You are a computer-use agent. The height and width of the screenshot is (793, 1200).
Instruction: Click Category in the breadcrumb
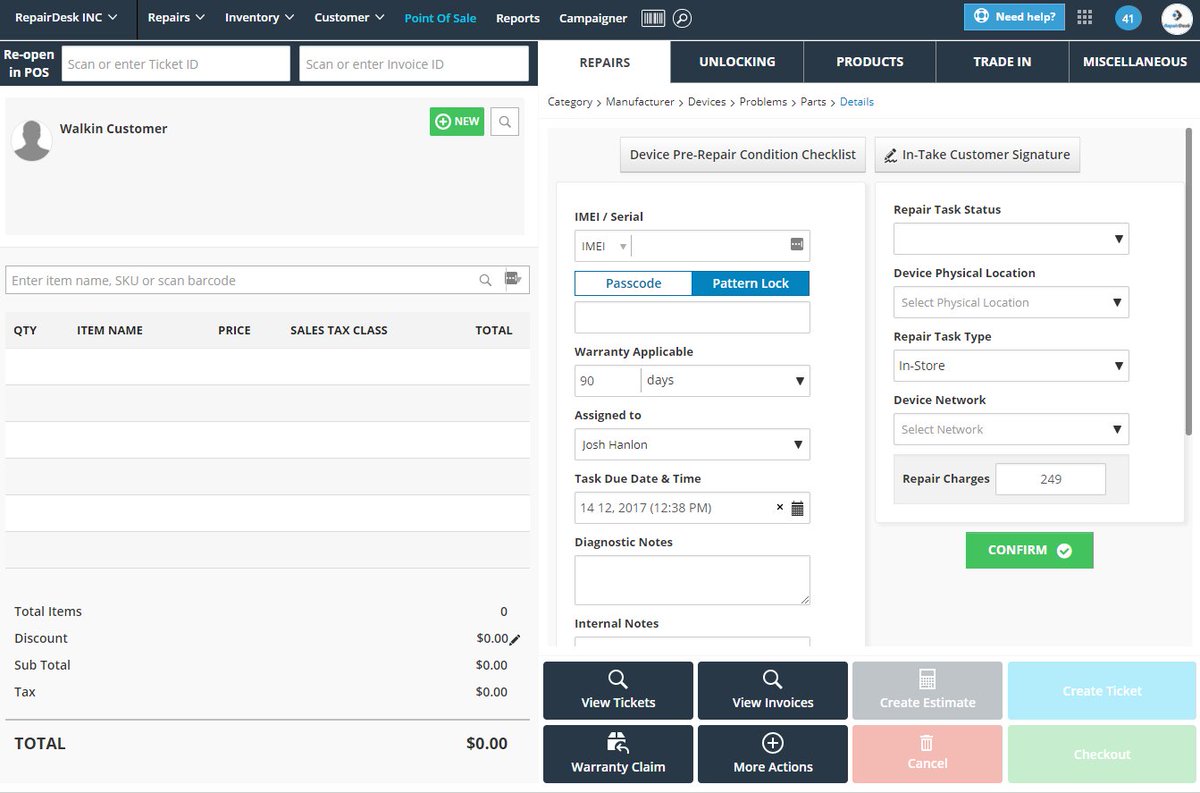click(570, 102)
